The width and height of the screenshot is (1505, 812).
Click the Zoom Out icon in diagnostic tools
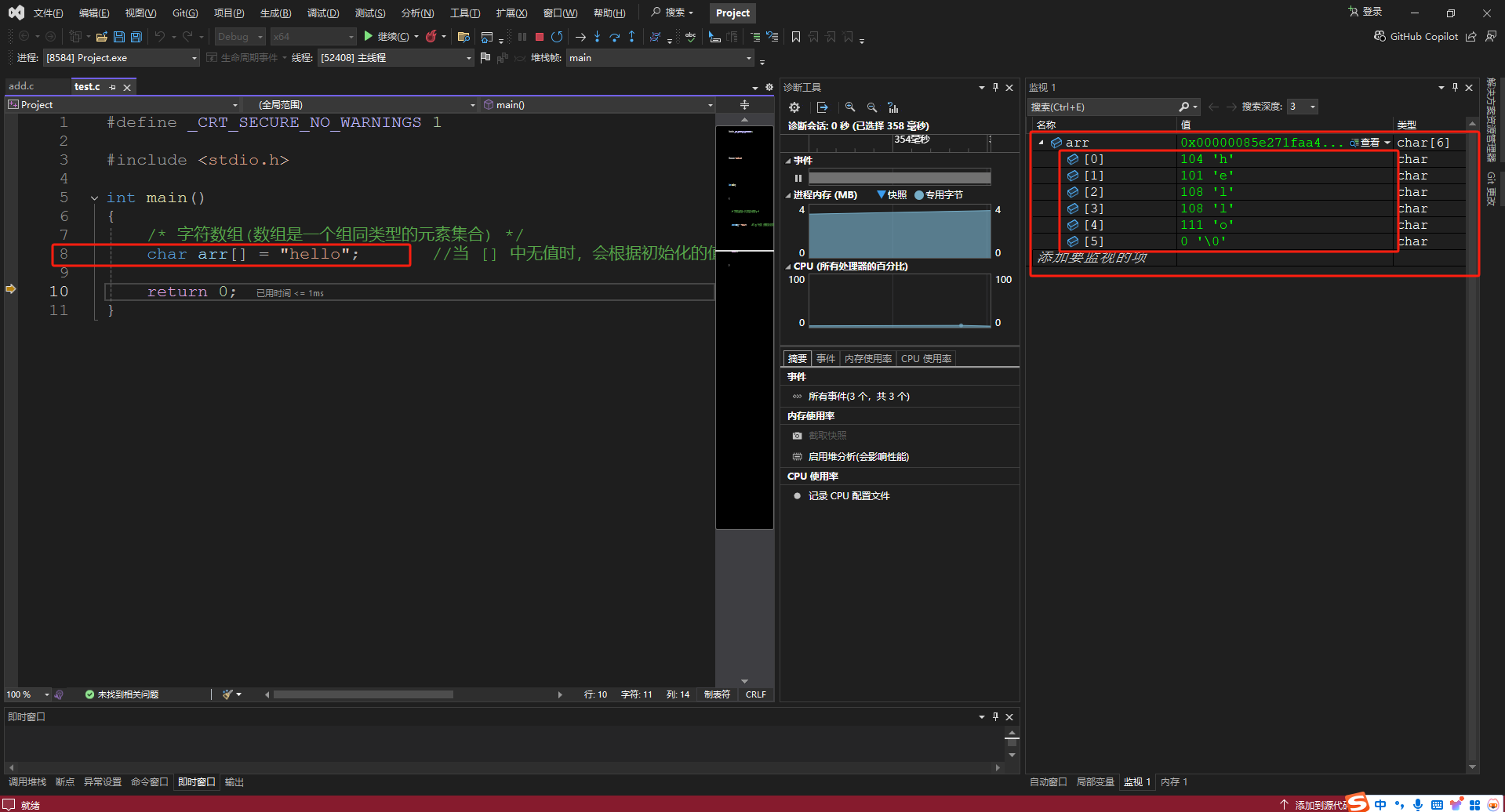click(x=872, y=107)
